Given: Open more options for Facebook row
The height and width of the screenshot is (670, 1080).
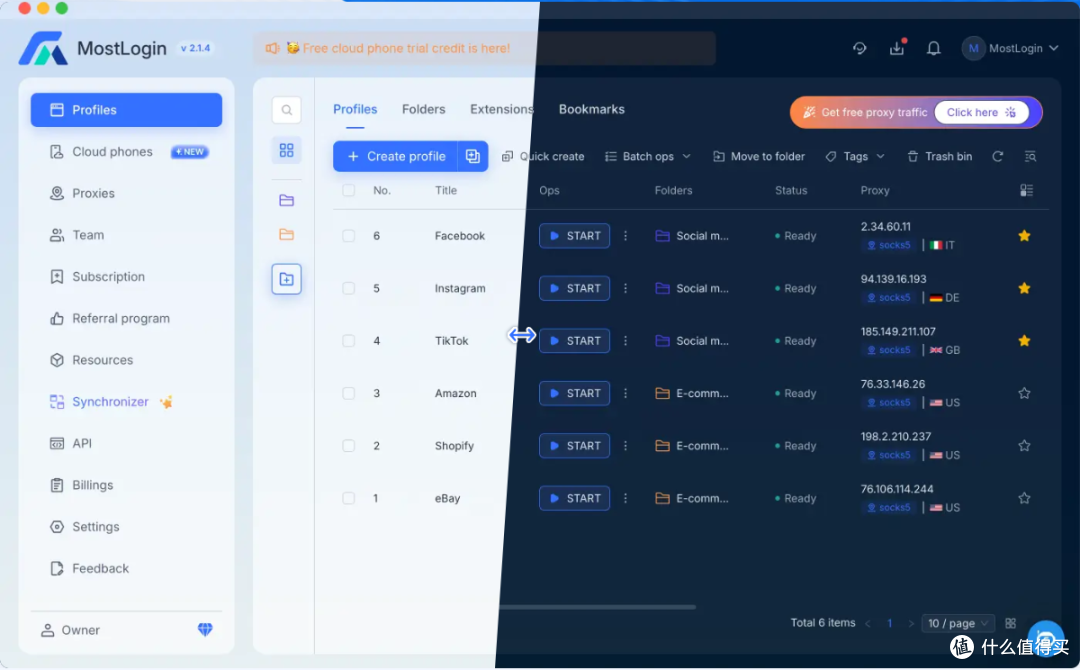Looking at the screenshot, I should pyautogui.click(x=625, y=235).
